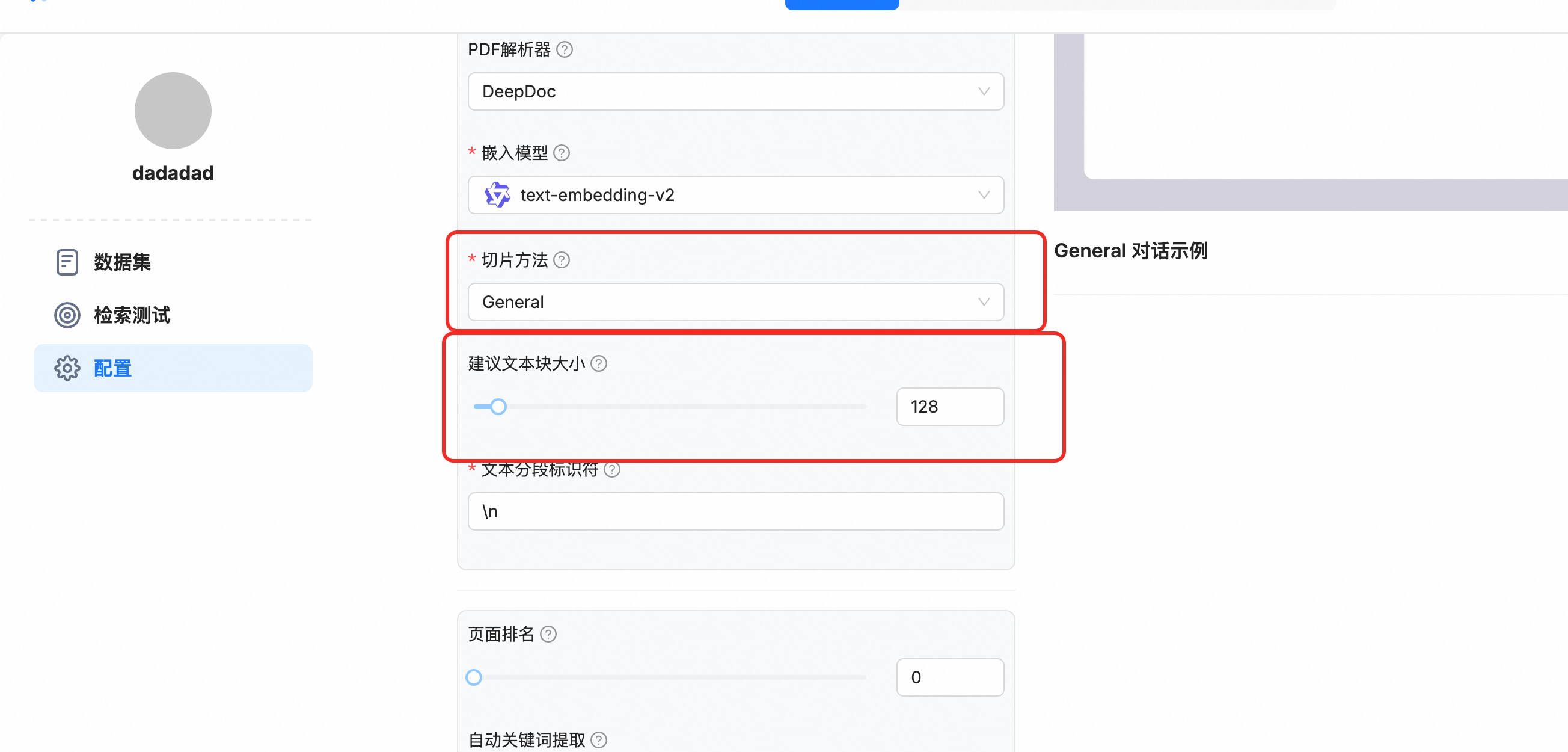The image size is (1568, 752).
Task: Click the 页面排名 help icon
Action: (x=548, y=635)
